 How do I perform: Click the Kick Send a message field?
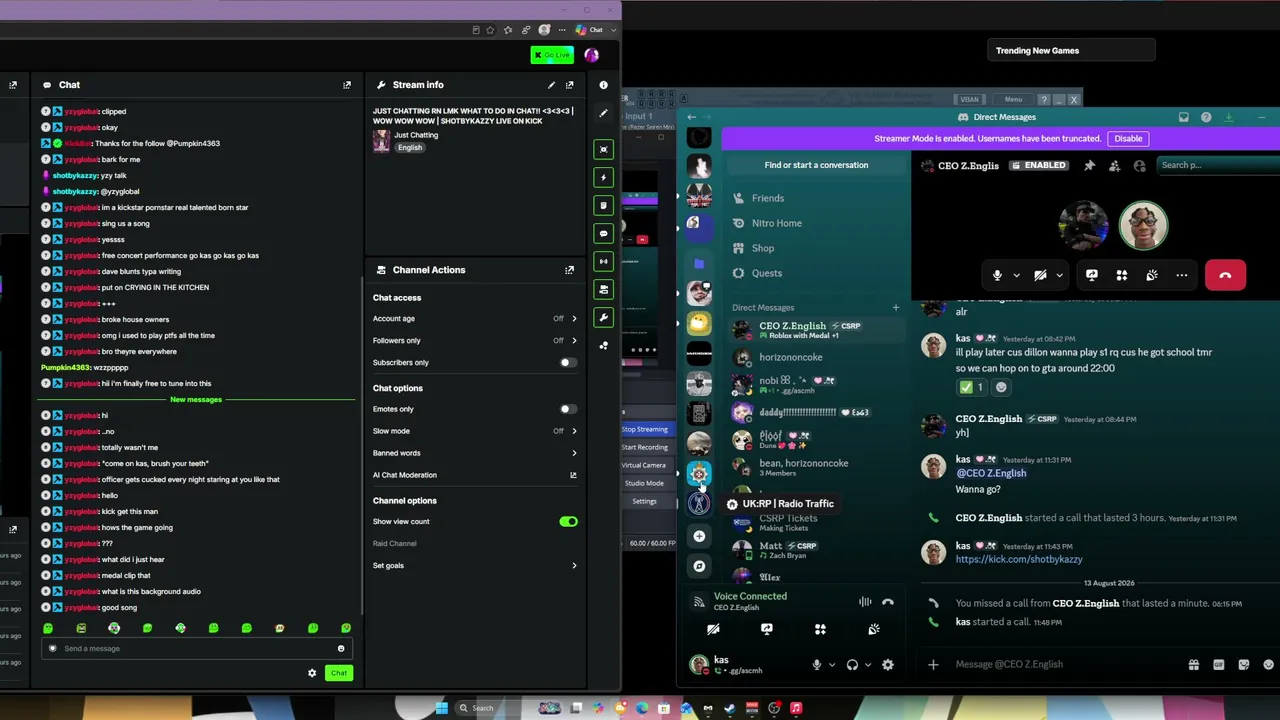196,648
